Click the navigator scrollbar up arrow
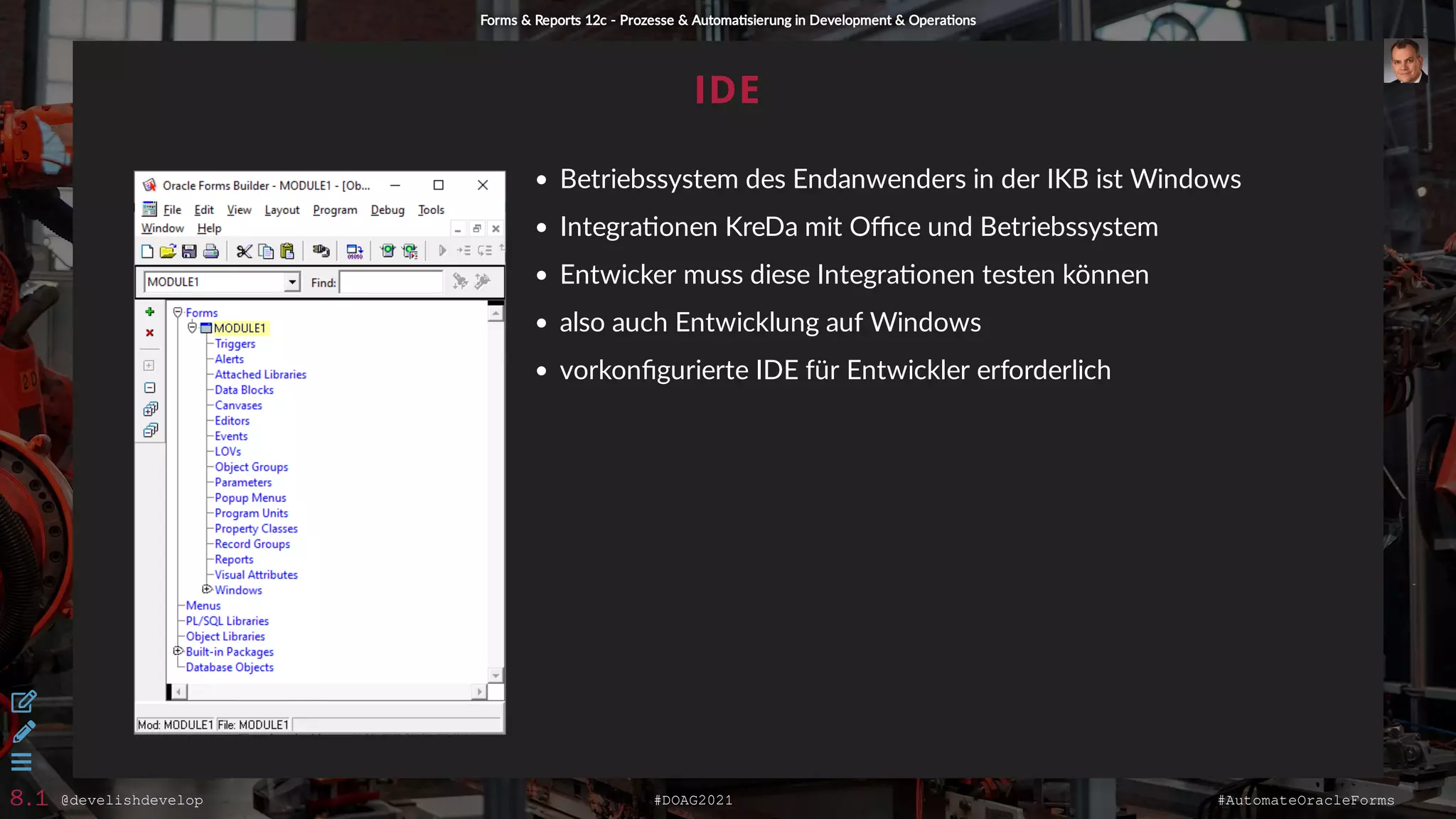The image size is (1456, 819). point(496,313)
